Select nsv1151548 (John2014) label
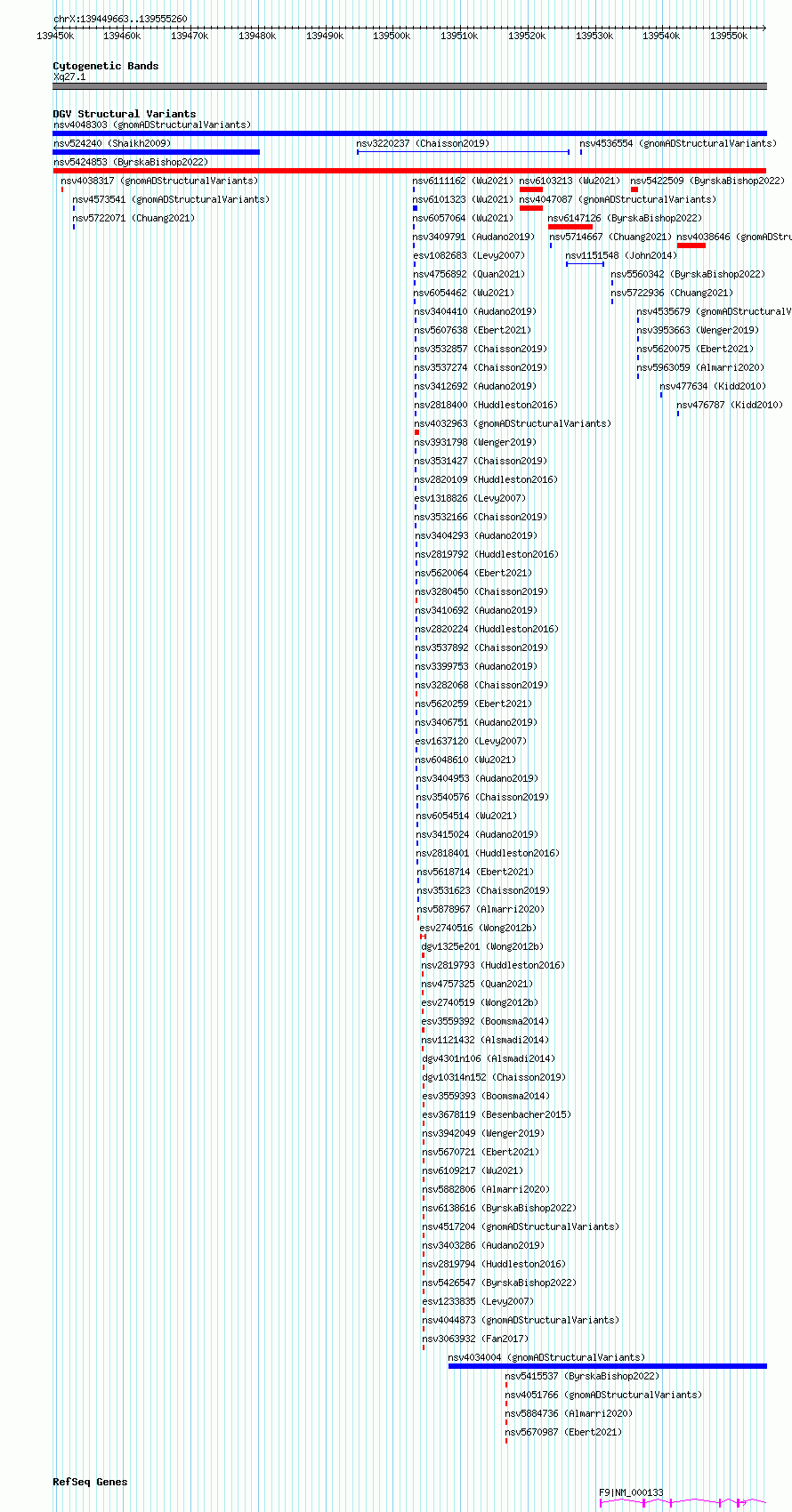The height and width of the screenshot is (1512, 792). point(621,255)
